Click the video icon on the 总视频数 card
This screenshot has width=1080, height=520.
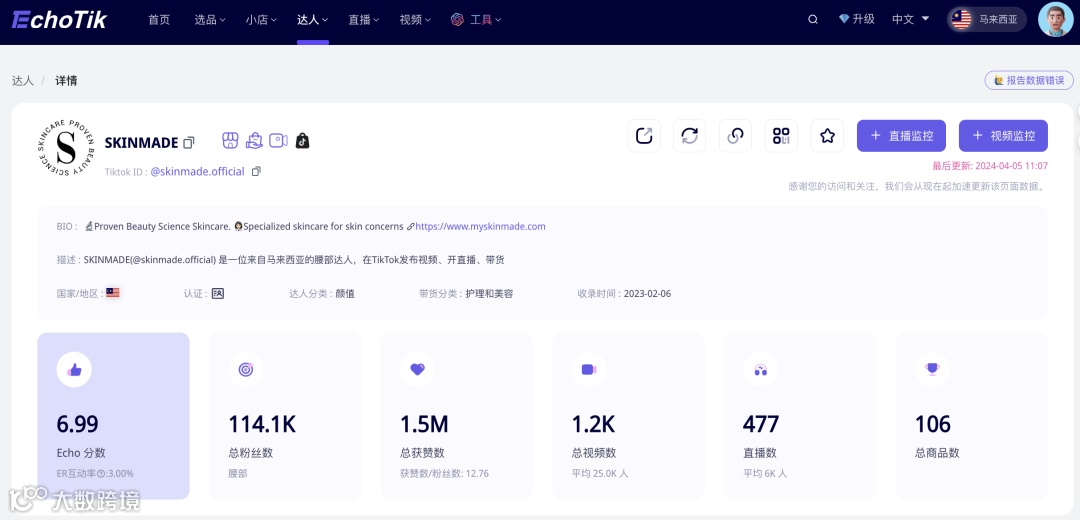(589, 370)
